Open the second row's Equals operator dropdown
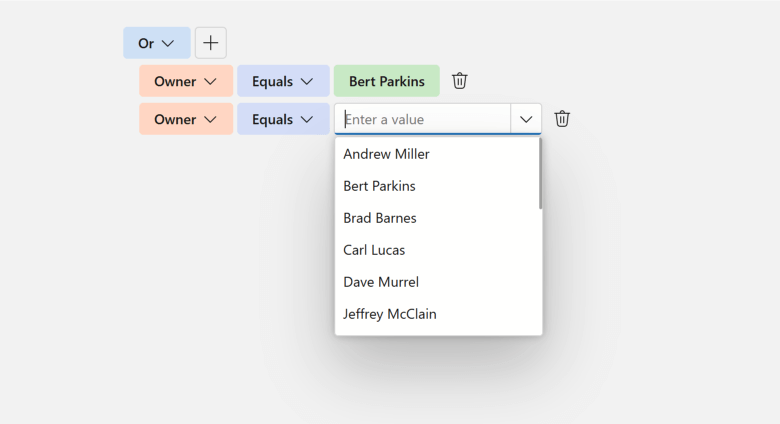 (283, 119)
